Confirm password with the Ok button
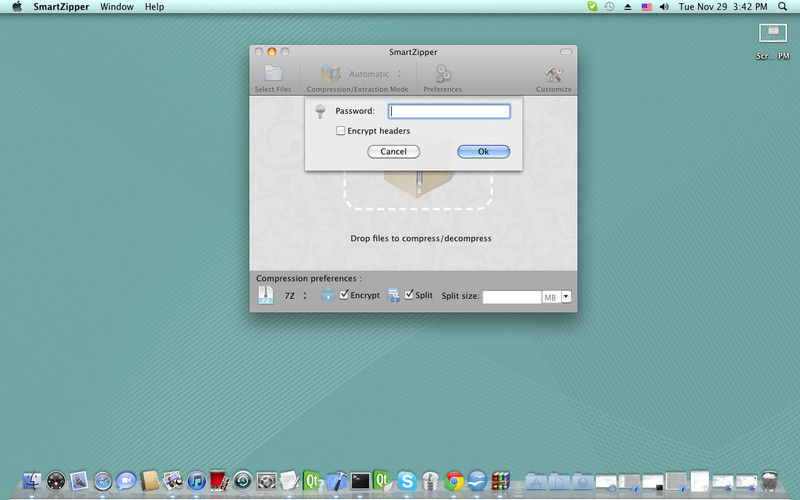 click(483, 152)
